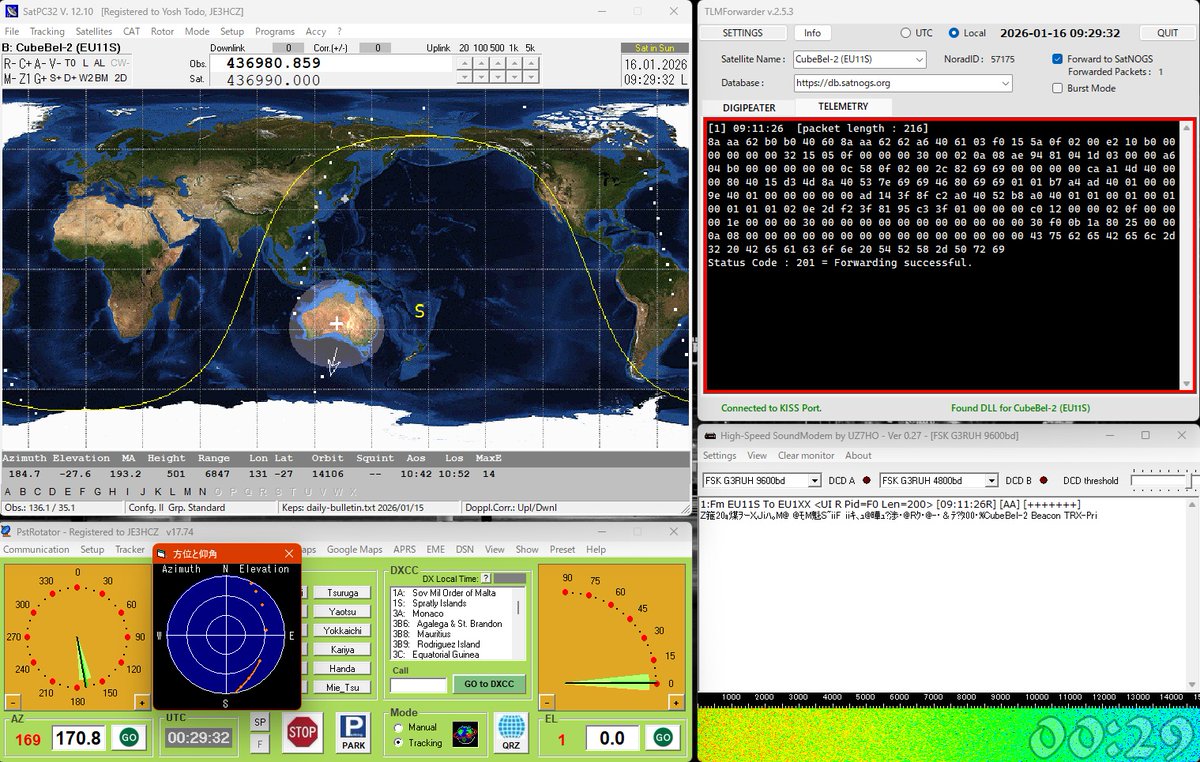Toggle R- rotor control in SatPC32
1200x762 pixels.
click(9, 63)
